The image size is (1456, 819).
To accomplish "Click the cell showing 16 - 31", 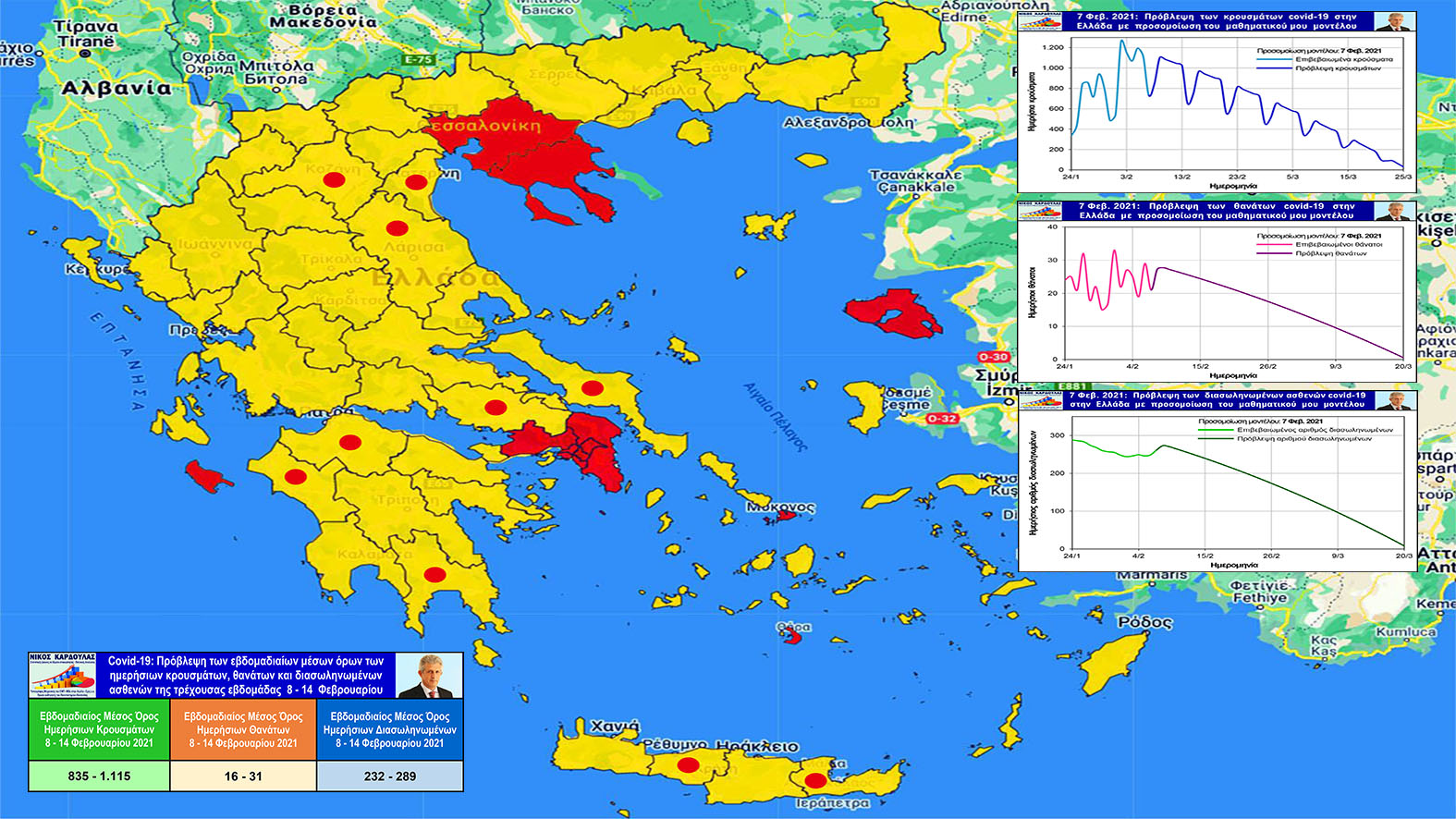I will 243,776.
